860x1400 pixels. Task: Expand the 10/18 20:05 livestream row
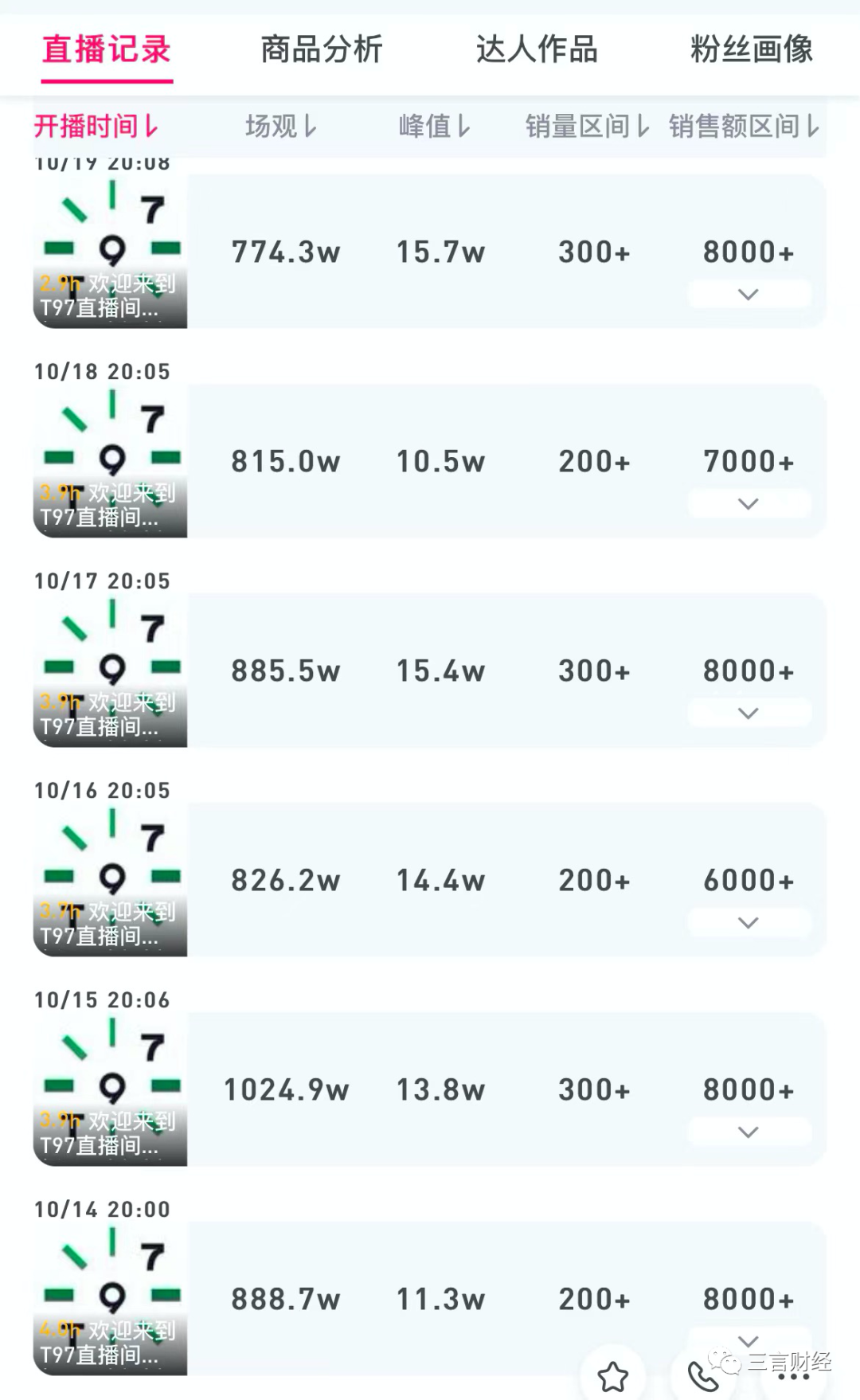point(749,503)
